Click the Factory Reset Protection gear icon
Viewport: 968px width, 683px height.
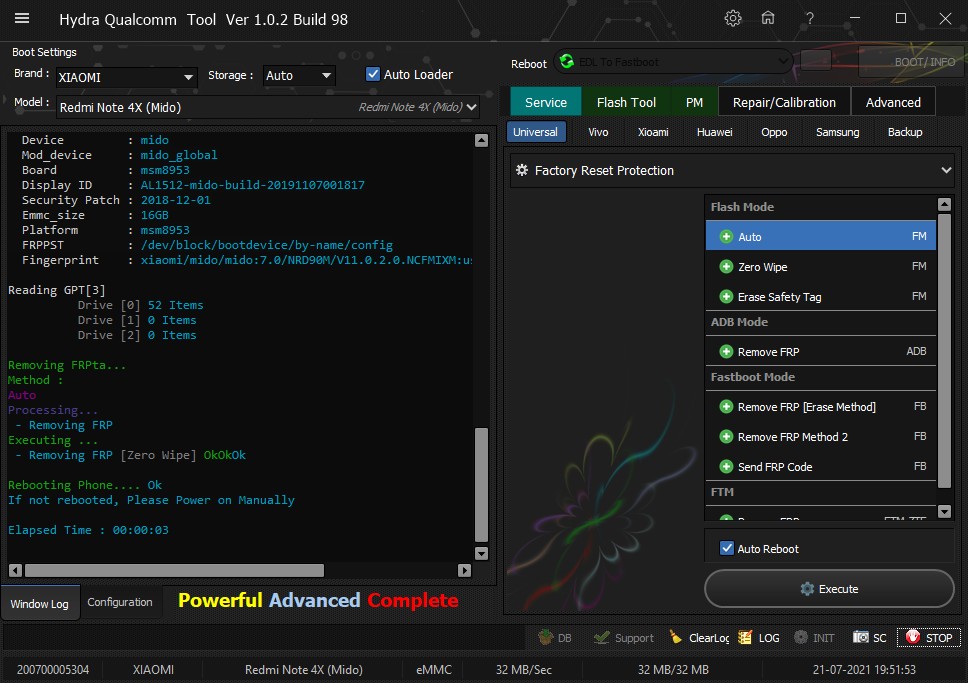[522, 170]
